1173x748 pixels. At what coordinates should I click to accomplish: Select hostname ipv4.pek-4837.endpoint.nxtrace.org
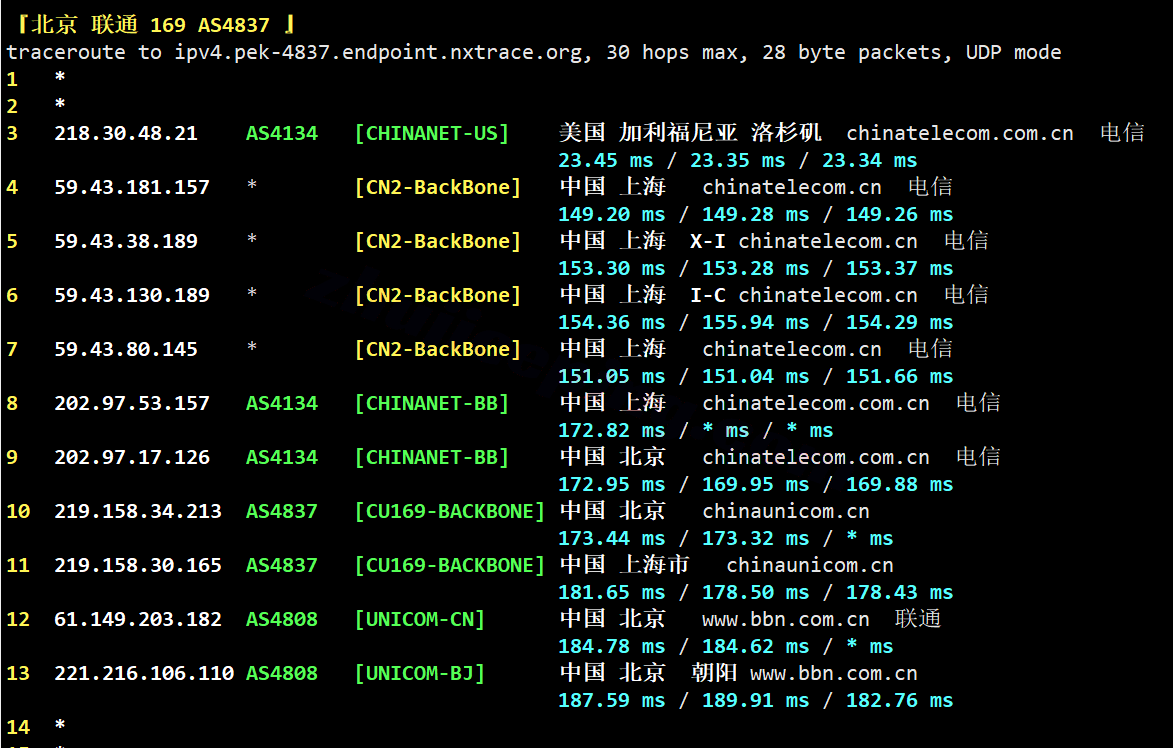coord(379,52)
